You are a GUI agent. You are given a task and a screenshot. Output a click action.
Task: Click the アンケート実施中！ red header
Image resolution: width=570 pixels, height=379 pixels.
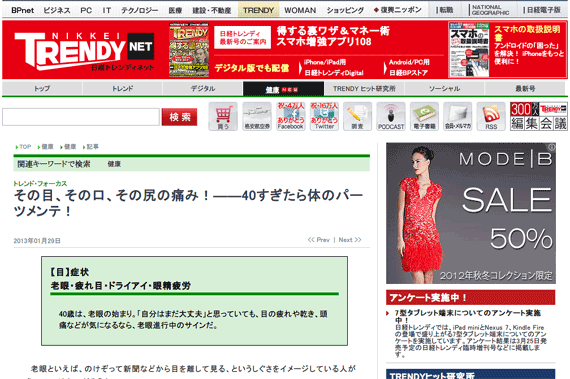470,297
